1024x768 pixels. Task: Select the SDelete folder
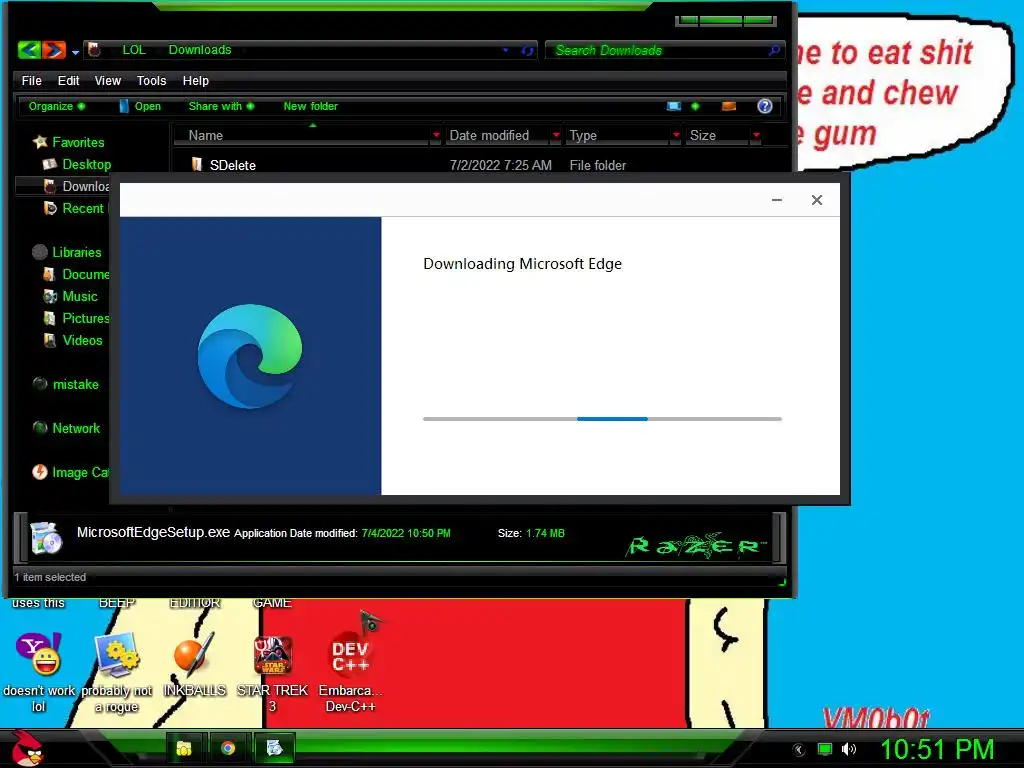[x=232, y=165]
